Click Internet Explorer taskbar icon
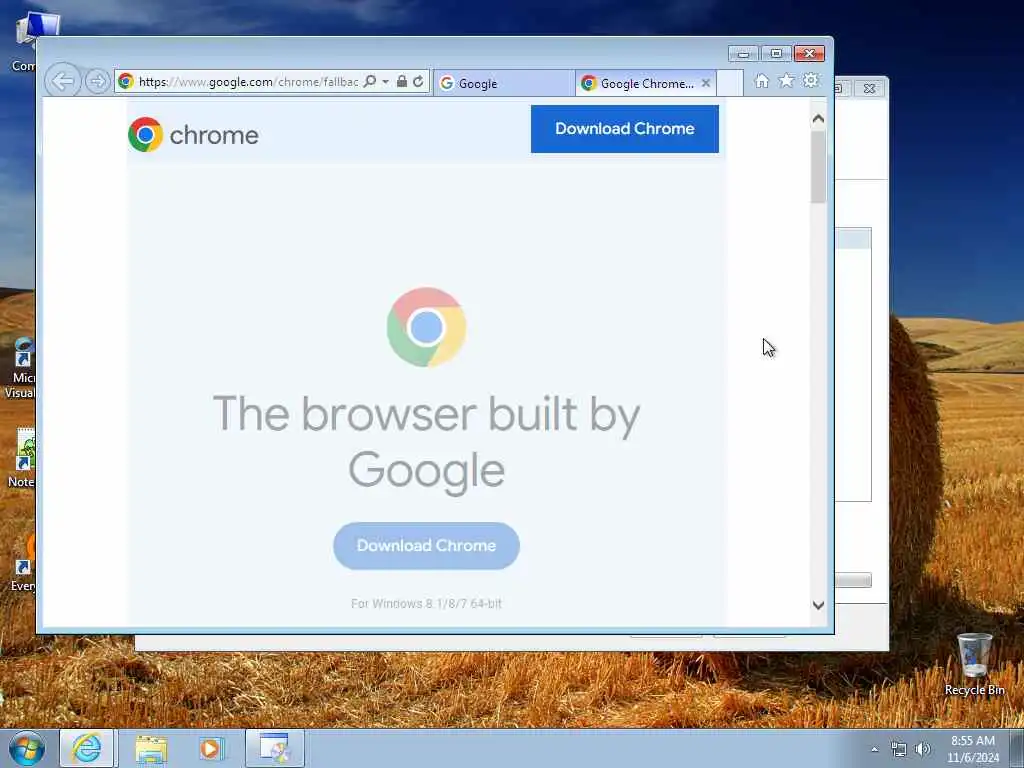Image resolution: width=1024 pixels, height=768 pixels. tap(87, 748)
